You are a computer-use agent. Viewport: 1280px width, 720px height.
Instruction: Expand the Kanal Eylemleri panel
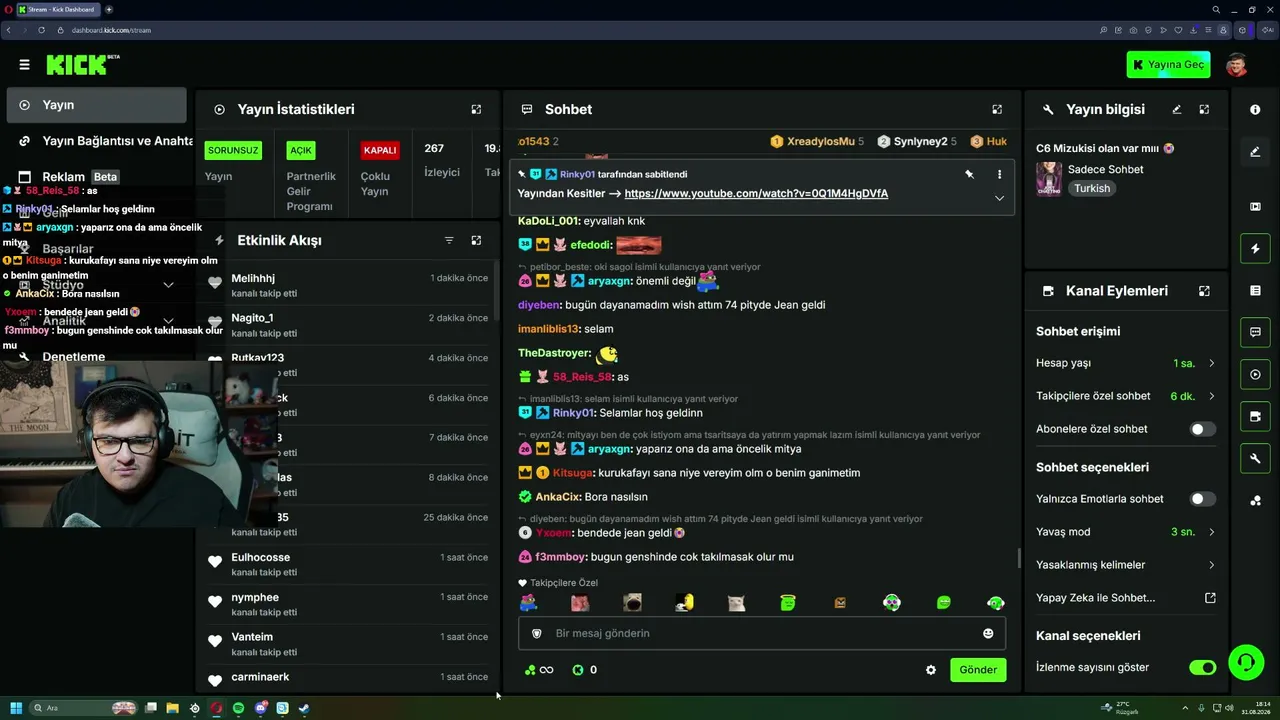1204,291
